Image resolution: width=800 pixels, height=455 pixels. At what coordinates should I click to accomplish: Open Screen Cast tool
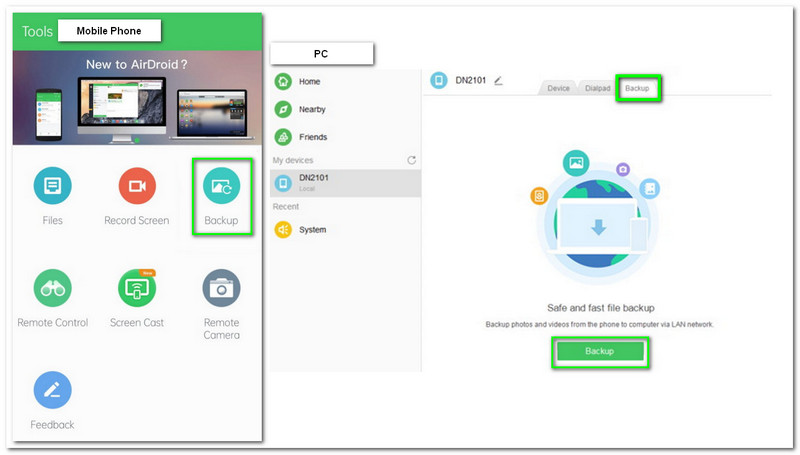(137, 288)
